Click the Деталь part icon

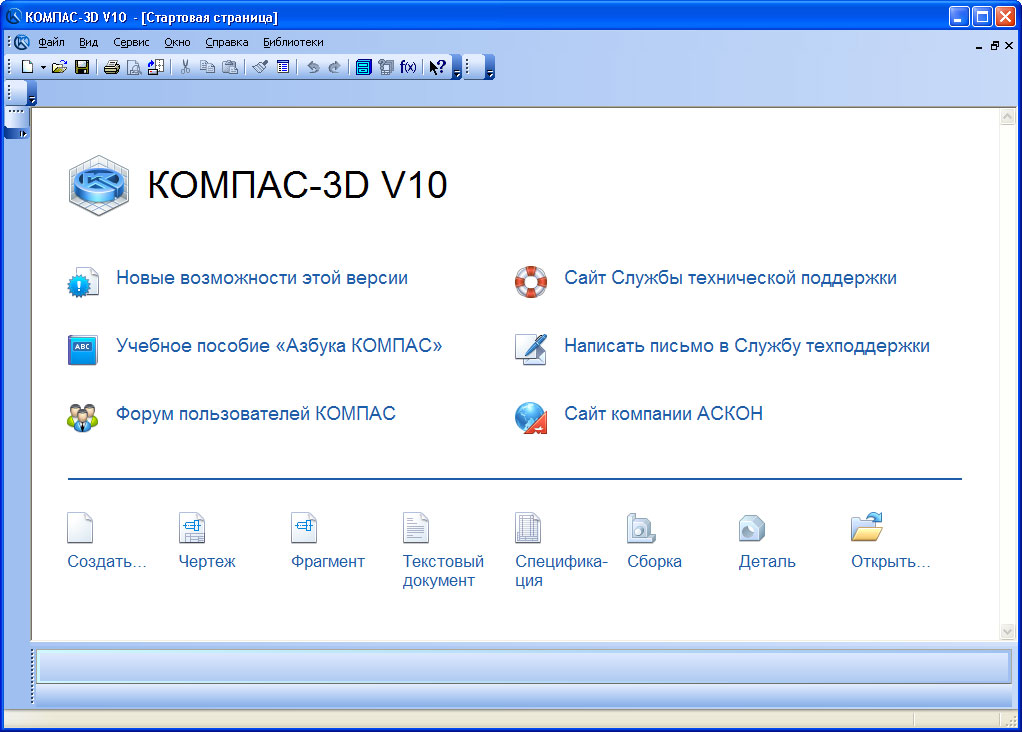click(752, 528)
